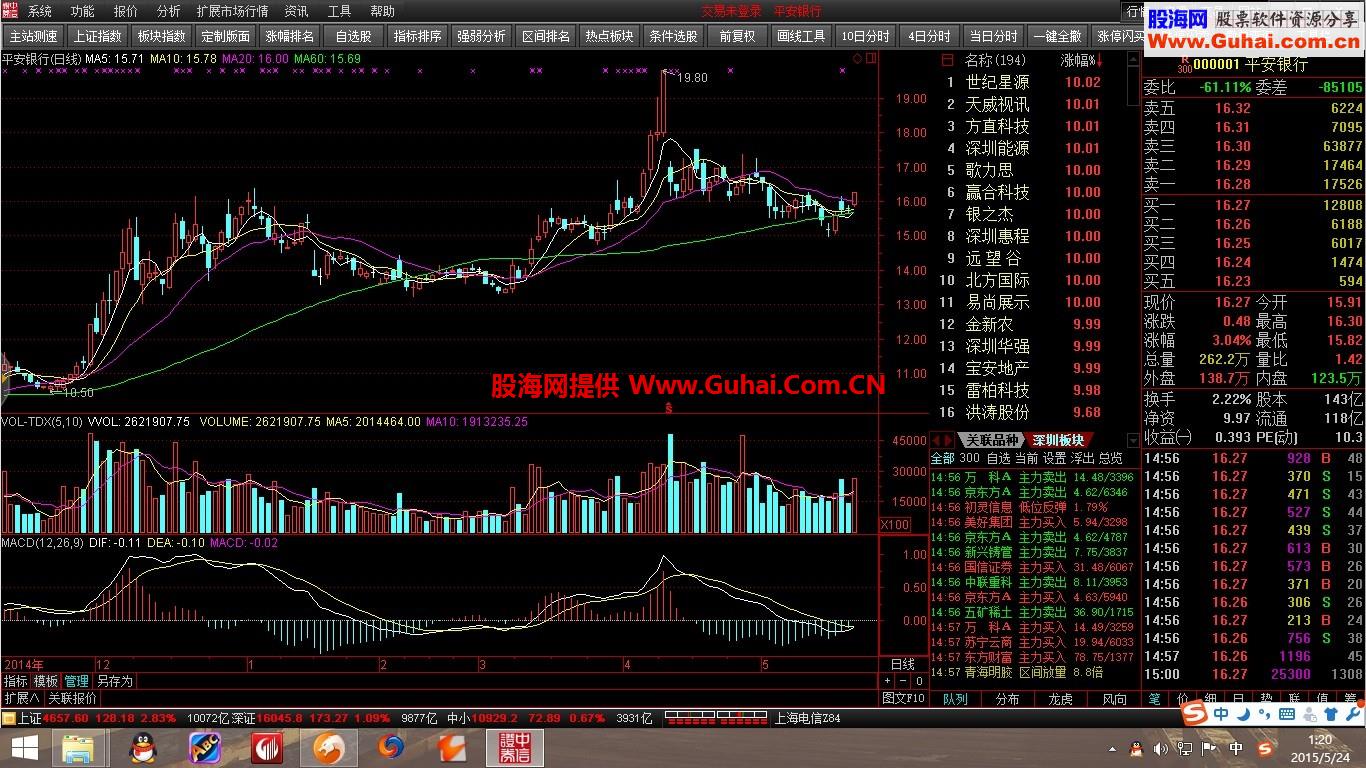Click the square panel icon beside the diamond
This screenshot has height=768, width=1366.
tap(870, 60)
